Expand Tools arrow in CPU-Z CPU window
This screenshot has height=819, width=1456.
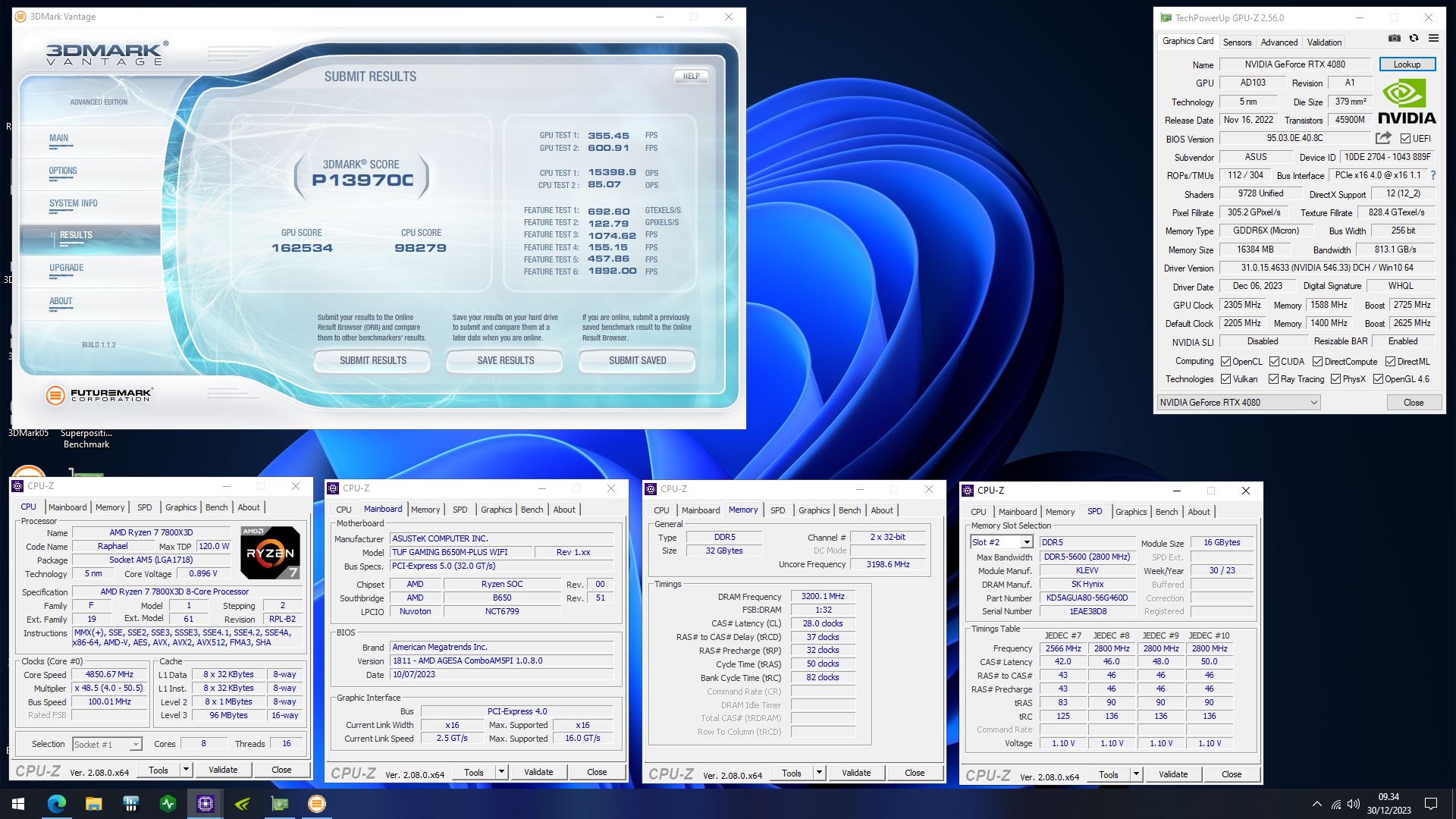click(186, 770)
